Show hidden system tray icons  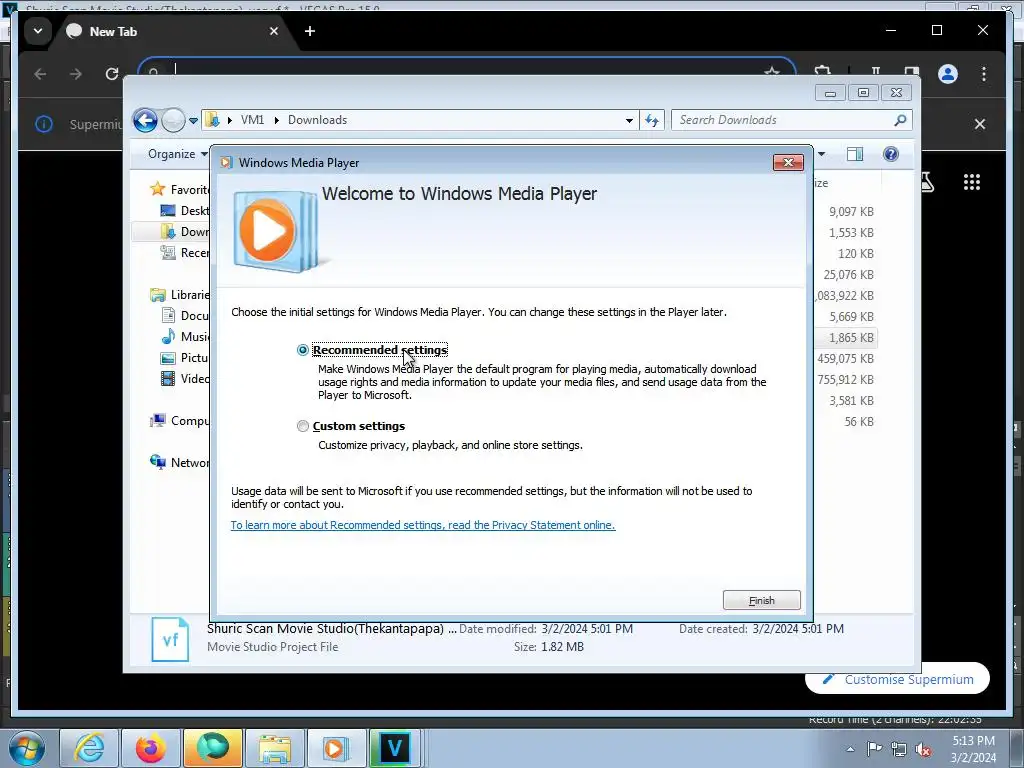click(x=850, y=749)
